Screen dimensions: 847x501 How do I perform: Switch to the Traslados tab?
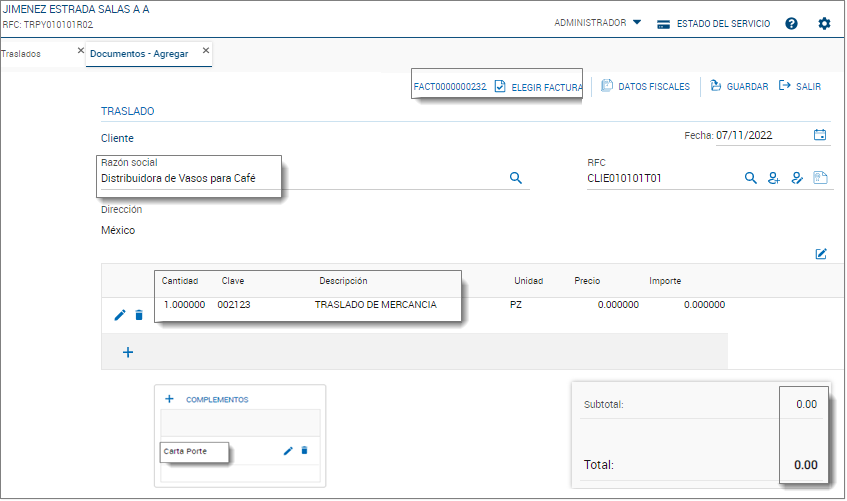pos(22,53)
